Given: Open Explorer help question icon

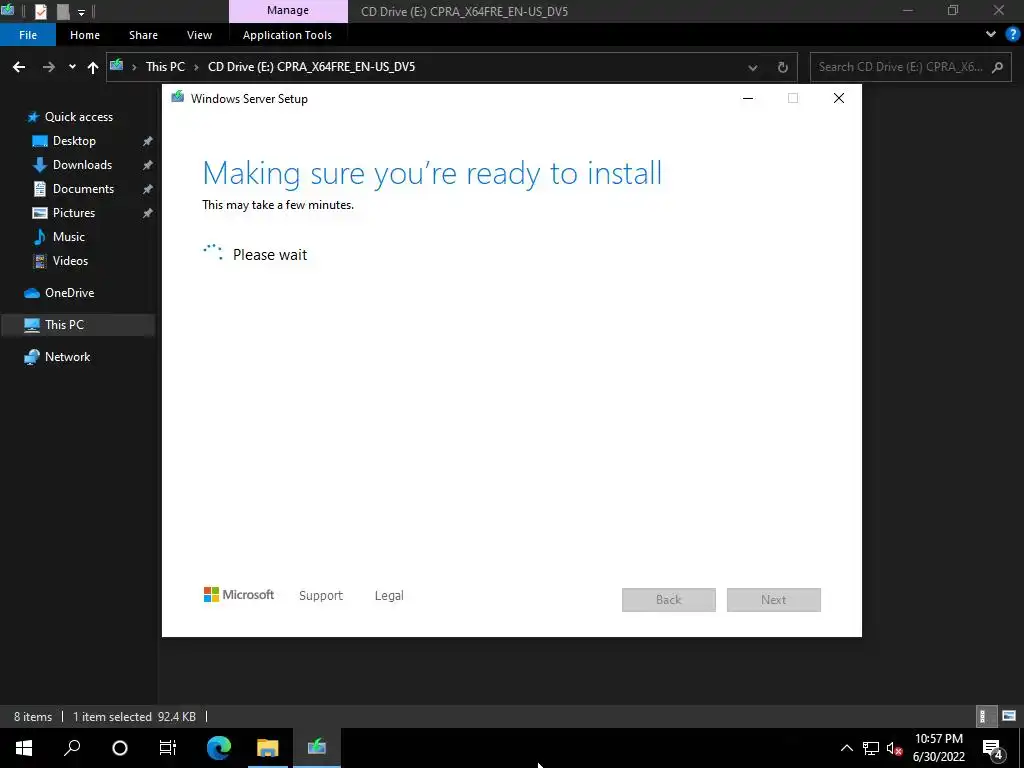Looking at the screenshot, I should coord(1013,34).
